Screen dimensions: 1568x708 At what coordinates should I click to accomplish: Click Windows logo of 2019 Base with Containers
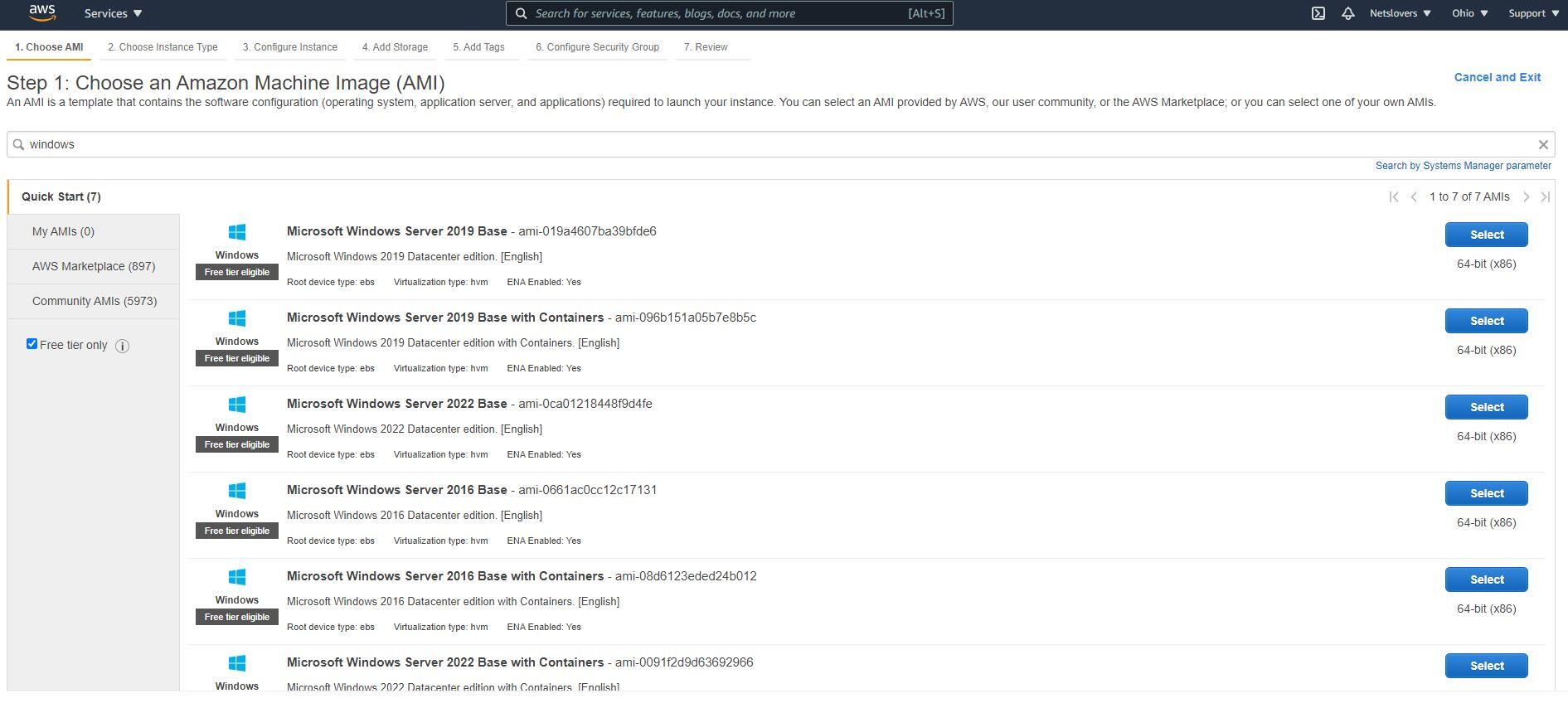[x=237, y=318]
